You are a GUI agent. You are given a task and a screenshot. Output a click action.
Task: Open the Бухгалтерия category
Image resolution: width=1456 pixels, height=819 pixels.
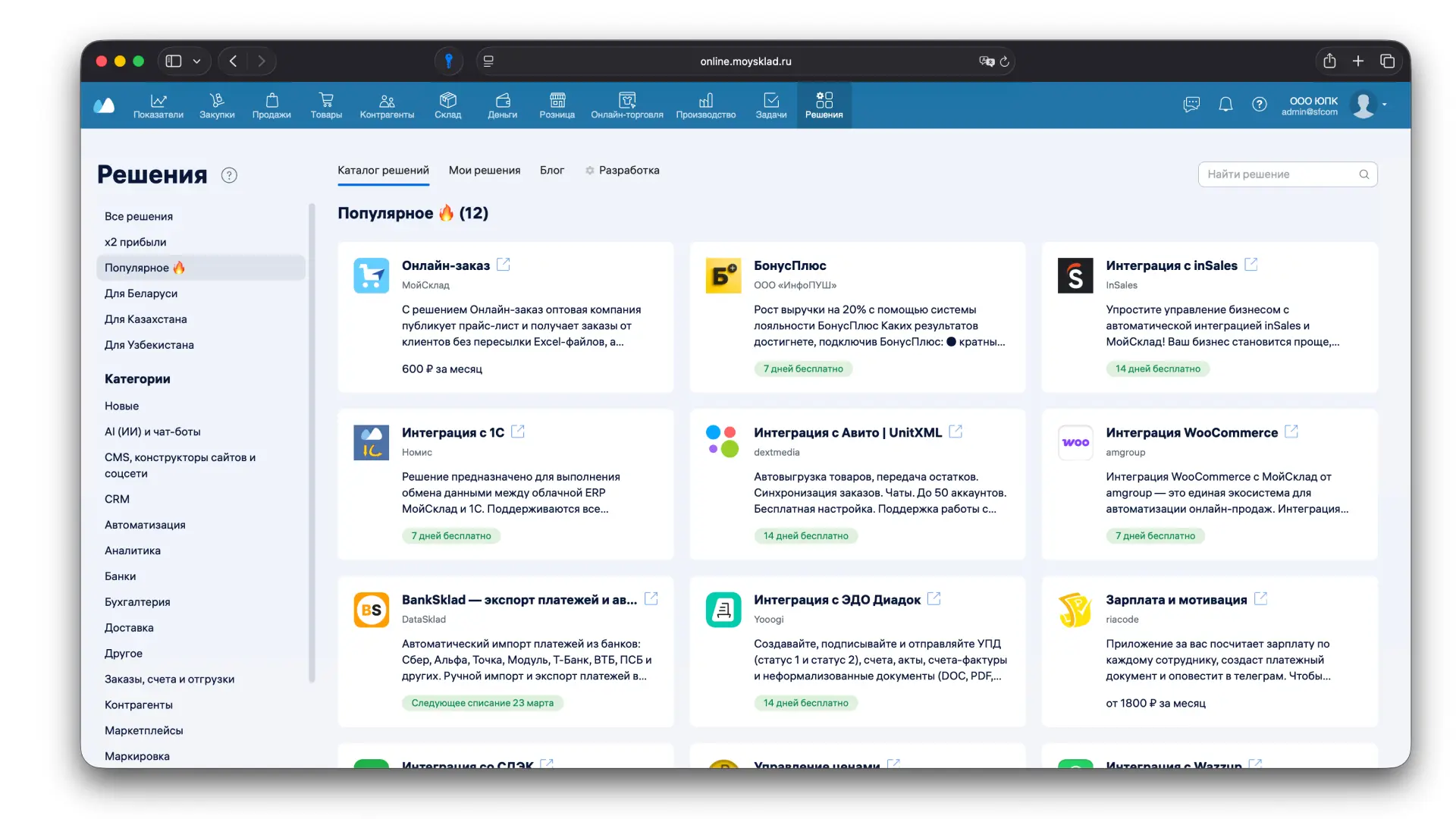[x=137, y=602]
